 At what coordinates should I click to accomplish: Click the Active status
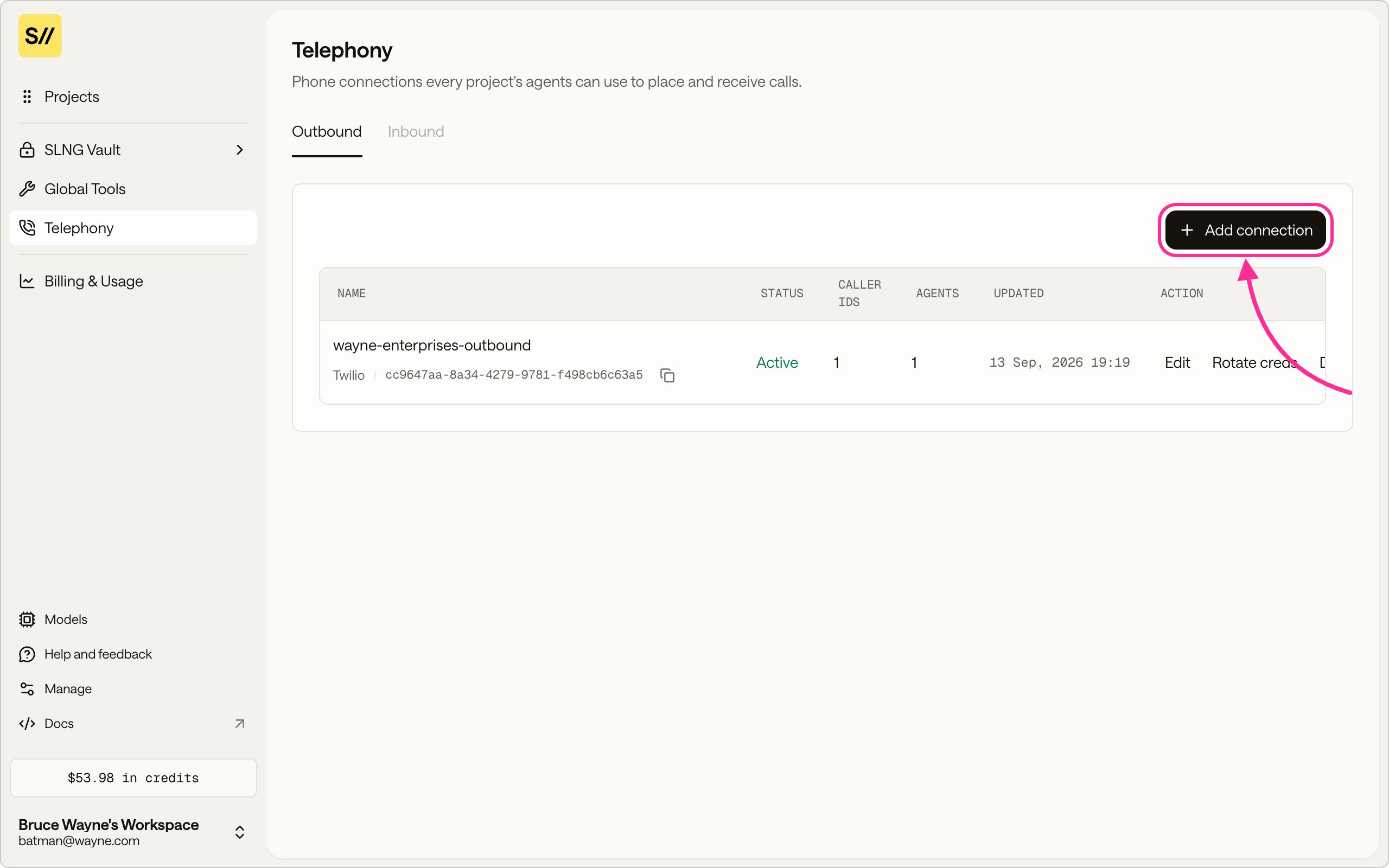777,363
